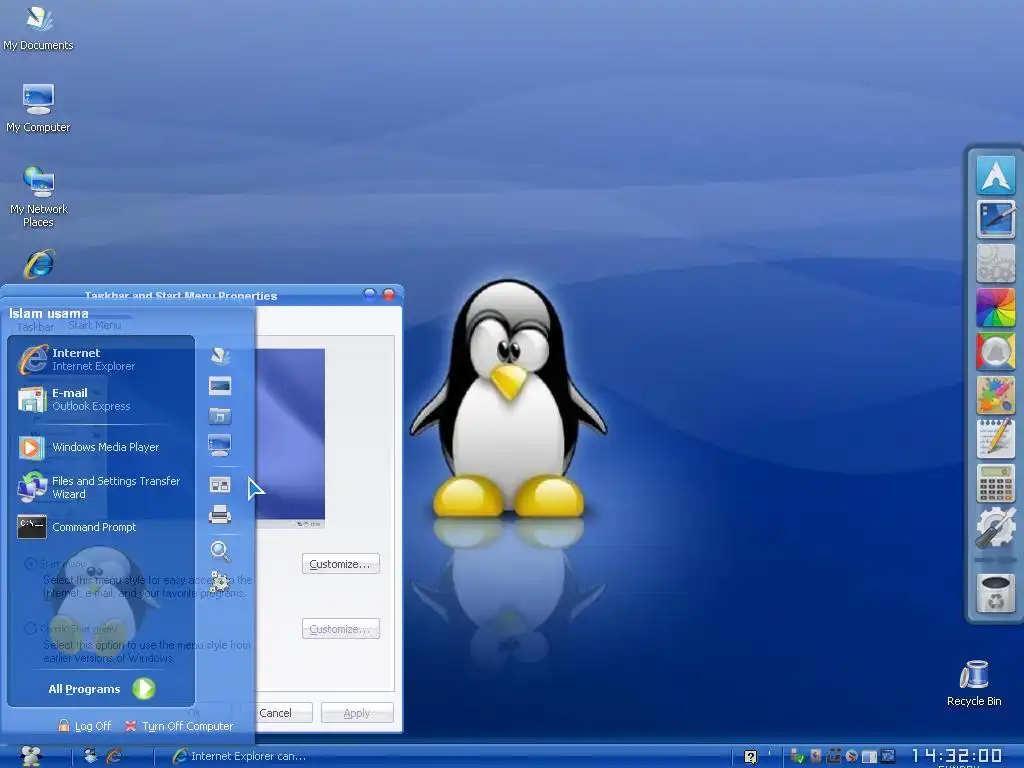Open My Documents icon in Start menu right column

click(x=220, y=356)
